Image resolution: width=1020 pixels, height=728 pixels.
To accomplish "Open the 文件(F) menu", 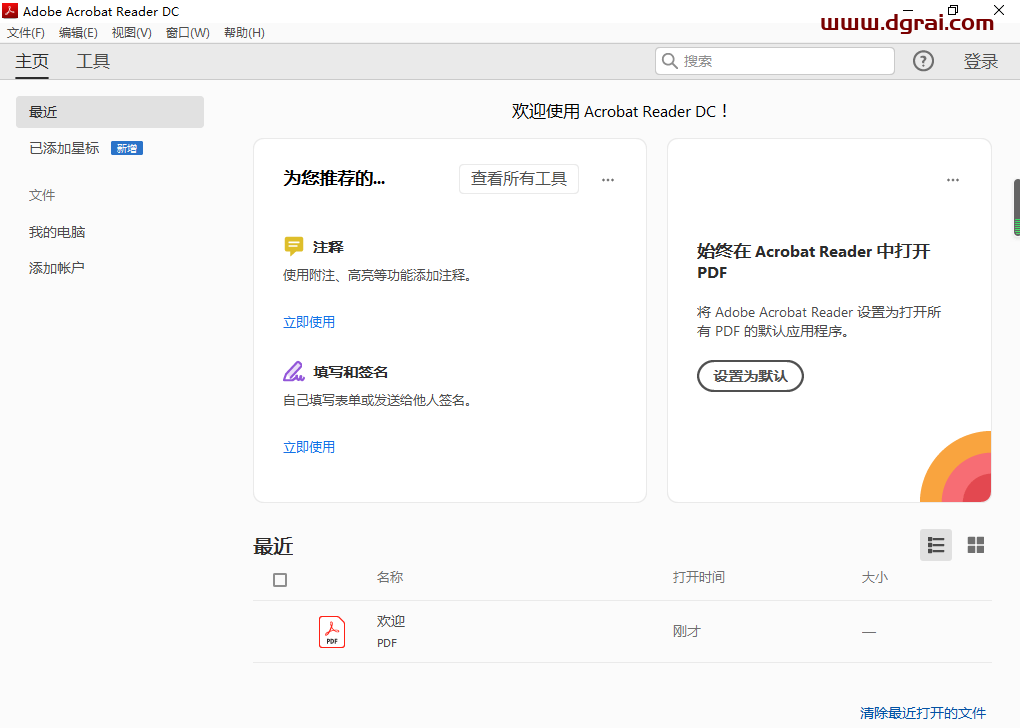I will click(x=26, y=32).
